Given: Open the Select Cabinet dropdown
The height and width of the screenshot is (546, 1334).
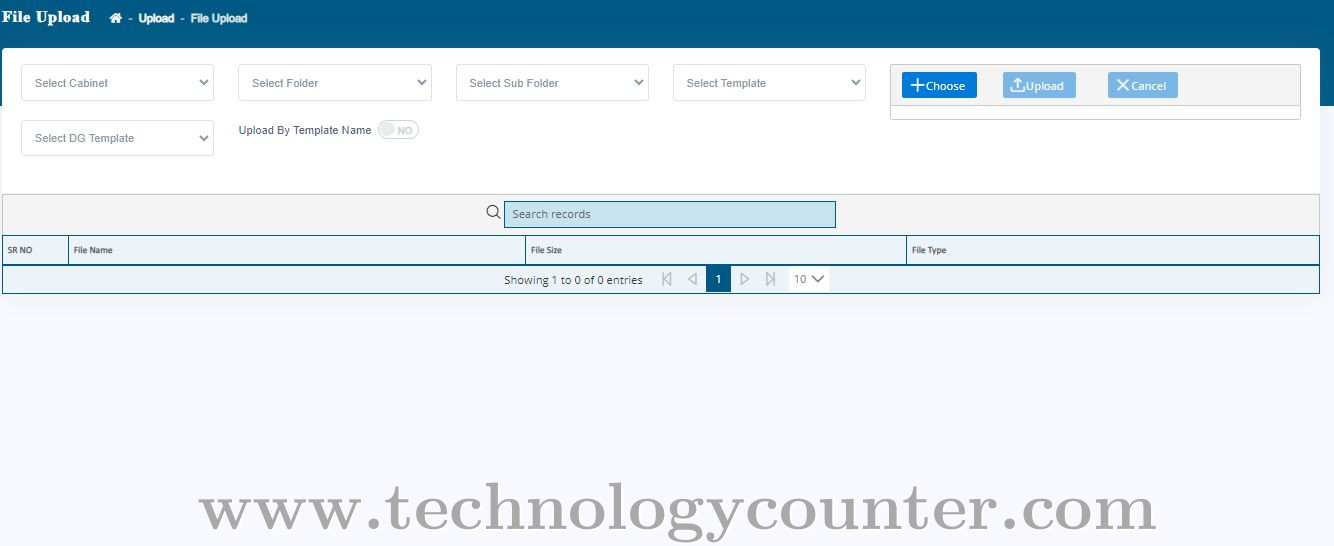Looking at the screenshot, I should point(117,83).
